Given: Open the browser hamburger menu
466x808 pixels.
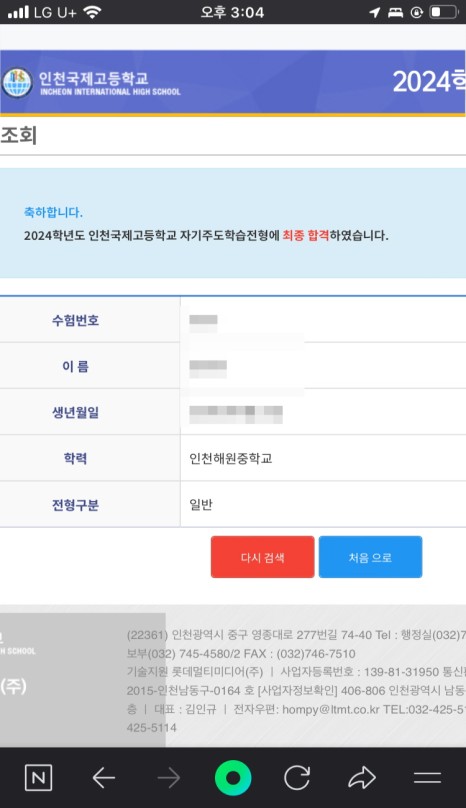Looking at the screenshot, I should [427, 778].
